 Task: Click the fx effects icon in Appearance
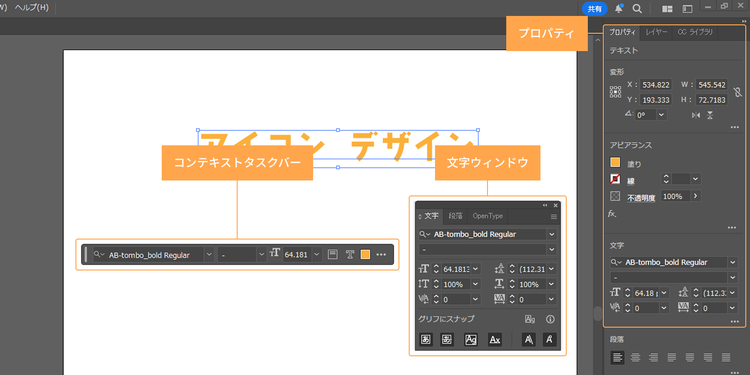tap(612, 214)
